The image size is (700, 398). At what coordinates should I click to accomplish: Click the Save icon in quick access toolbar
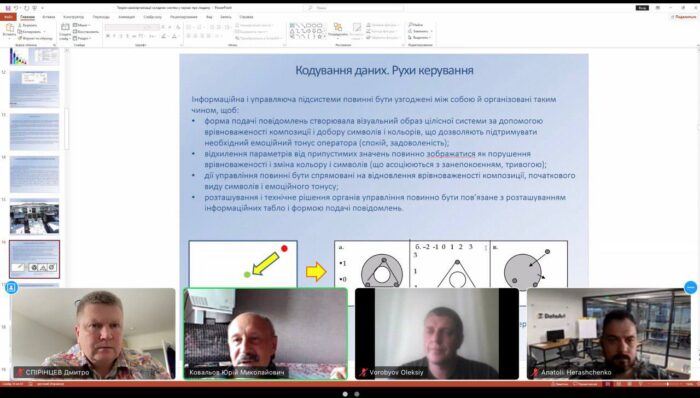coord(8,8)
